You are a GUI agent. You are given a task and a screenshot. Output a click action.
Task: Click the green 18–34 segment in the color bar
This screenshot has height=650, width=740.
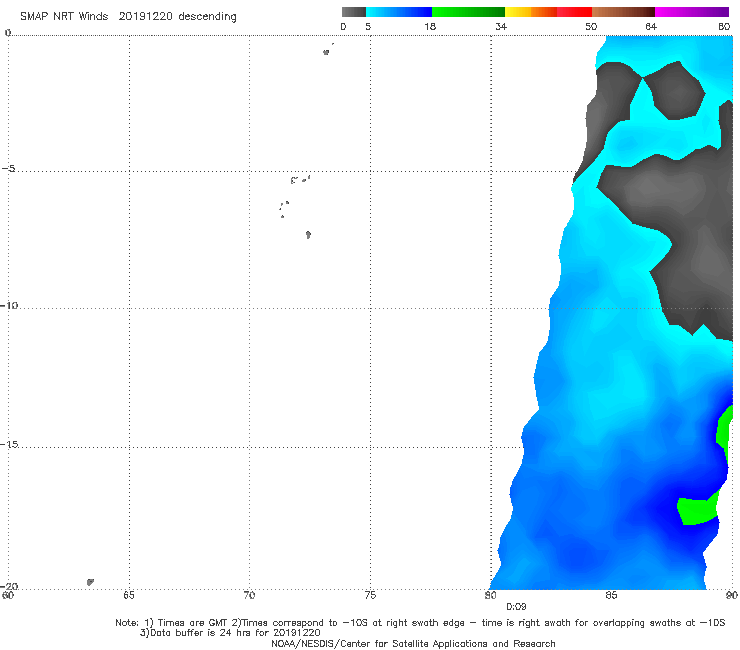tap(468, 12)
